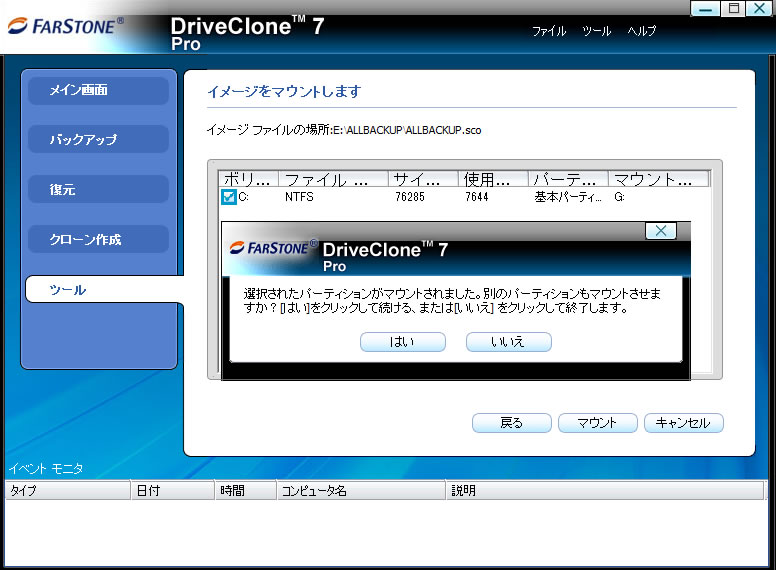Click the 使用... column header
This screenshot has height=570, width=776.
494,179
